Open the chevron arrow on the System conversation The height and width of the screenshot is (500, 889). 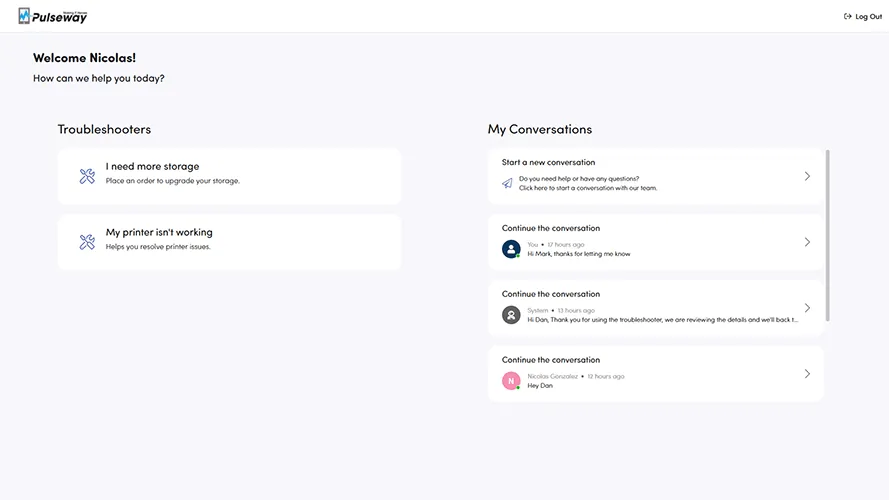click(x=807, y=308)
